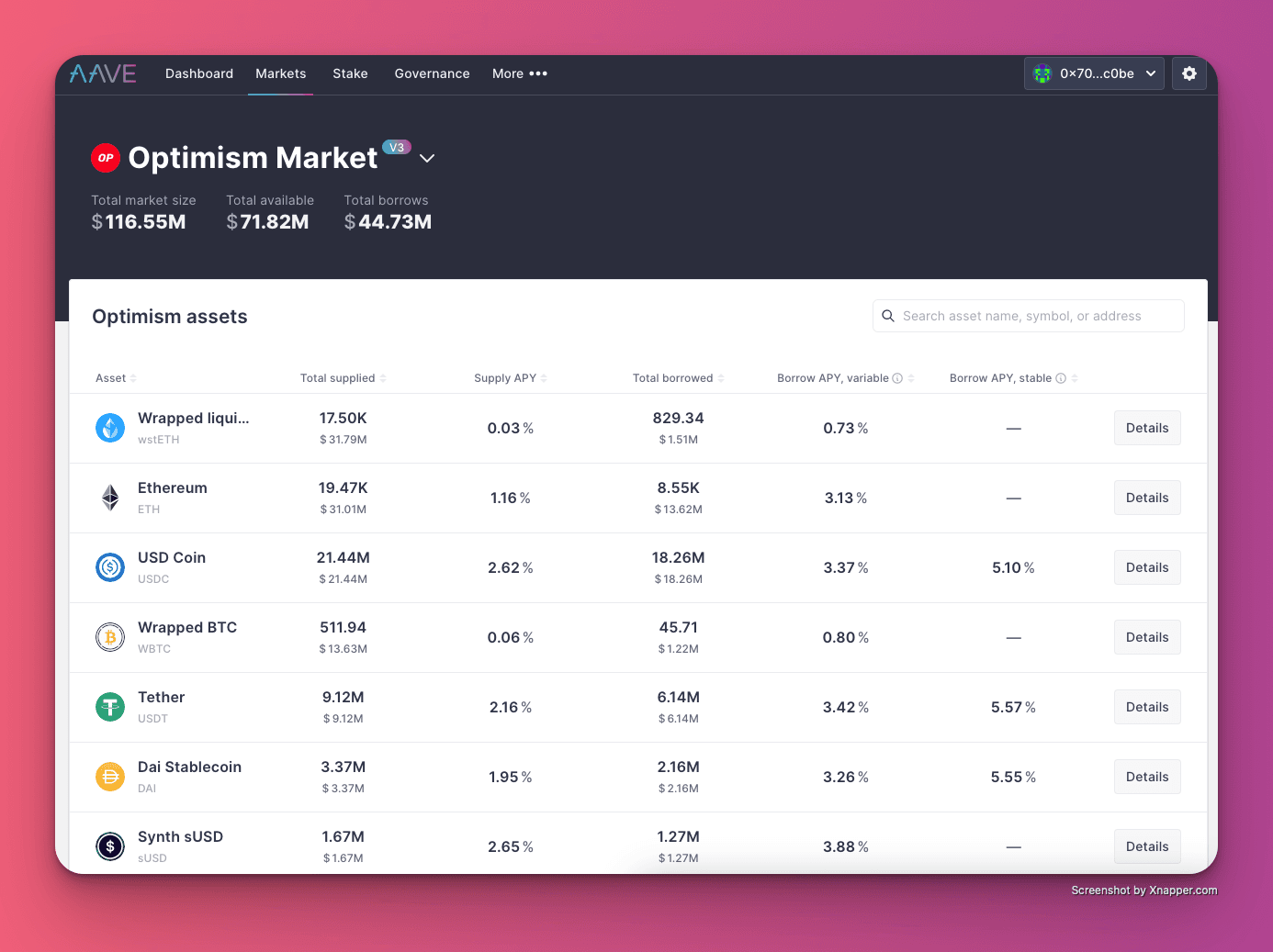Click the search magnifier icon

[x=888, y=316]
